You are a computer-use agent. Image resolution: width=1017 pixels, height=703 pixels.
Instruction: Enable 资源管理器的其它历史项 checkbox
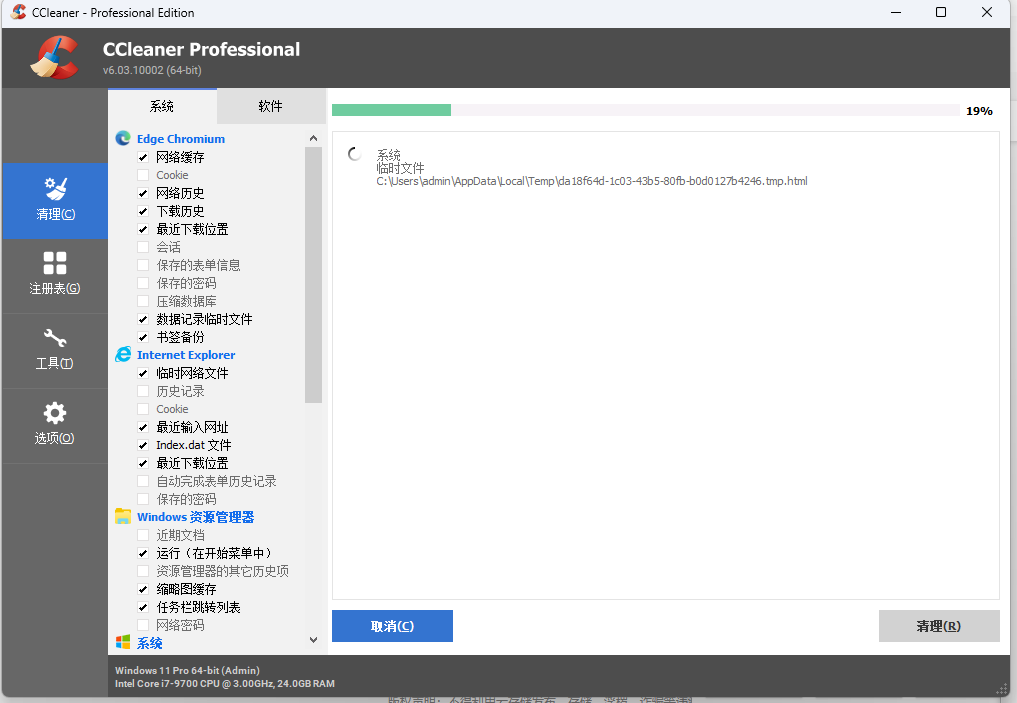143,571
